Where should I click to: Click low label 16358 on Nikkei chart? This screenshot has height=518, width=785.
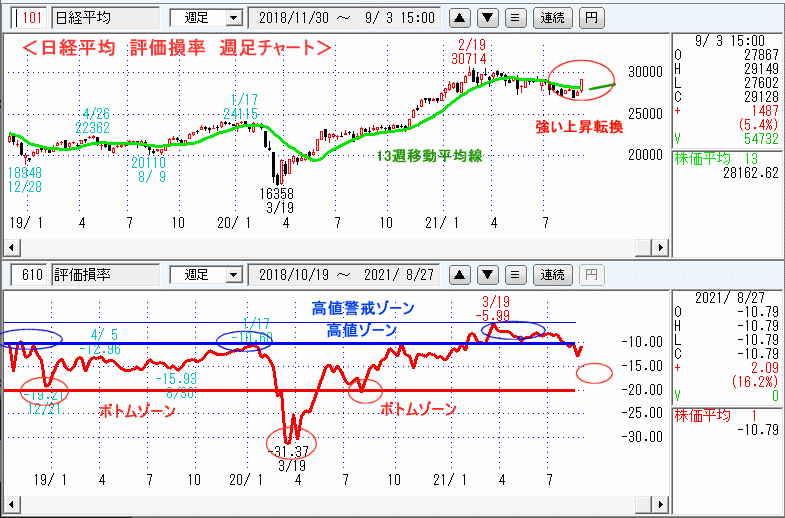click(x=277, y=193)
